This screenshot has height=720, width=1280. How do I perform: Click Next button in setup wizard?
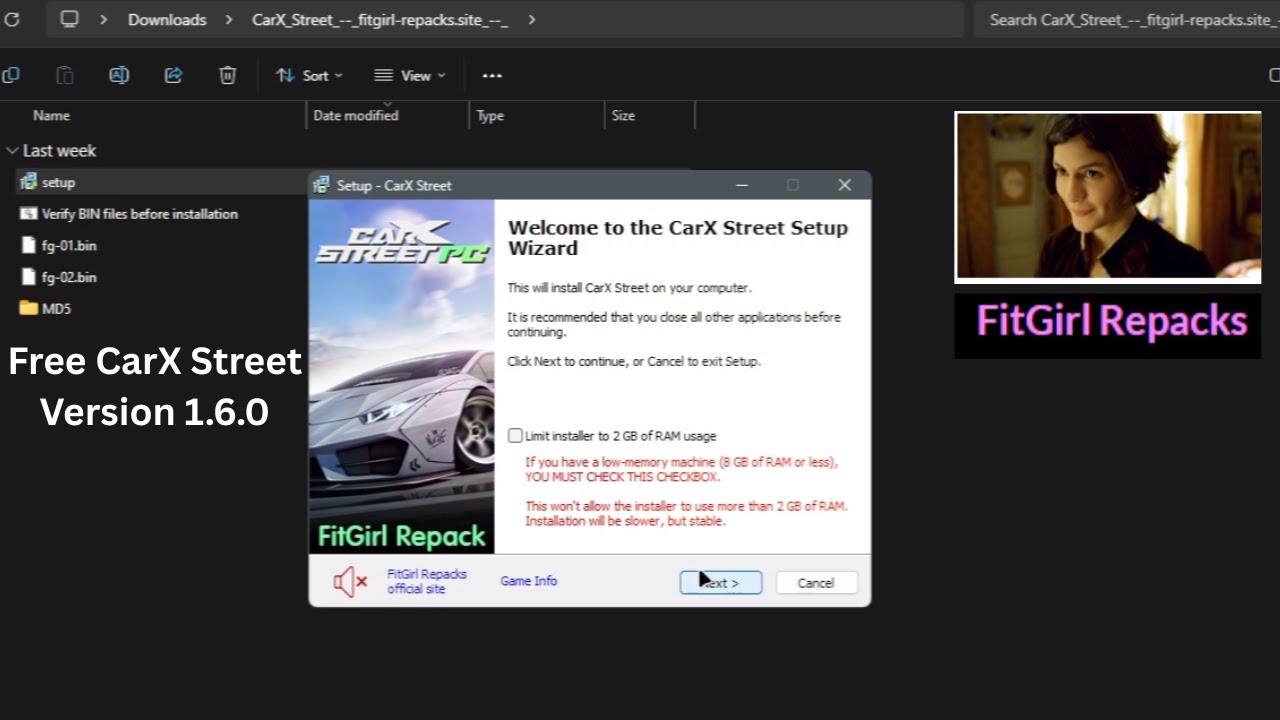coord(721,583)
